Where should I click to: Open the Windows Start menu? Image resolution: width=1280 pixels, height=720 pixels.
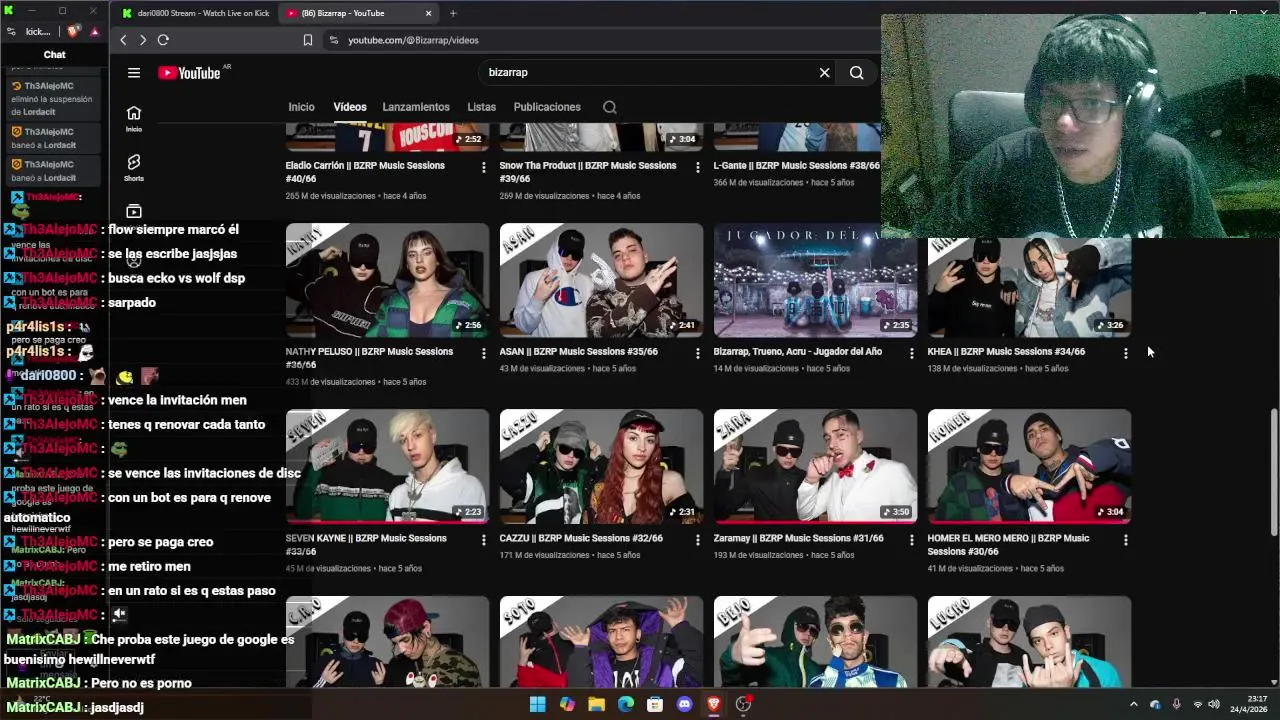pyautogui.click(x=537, y=704)
